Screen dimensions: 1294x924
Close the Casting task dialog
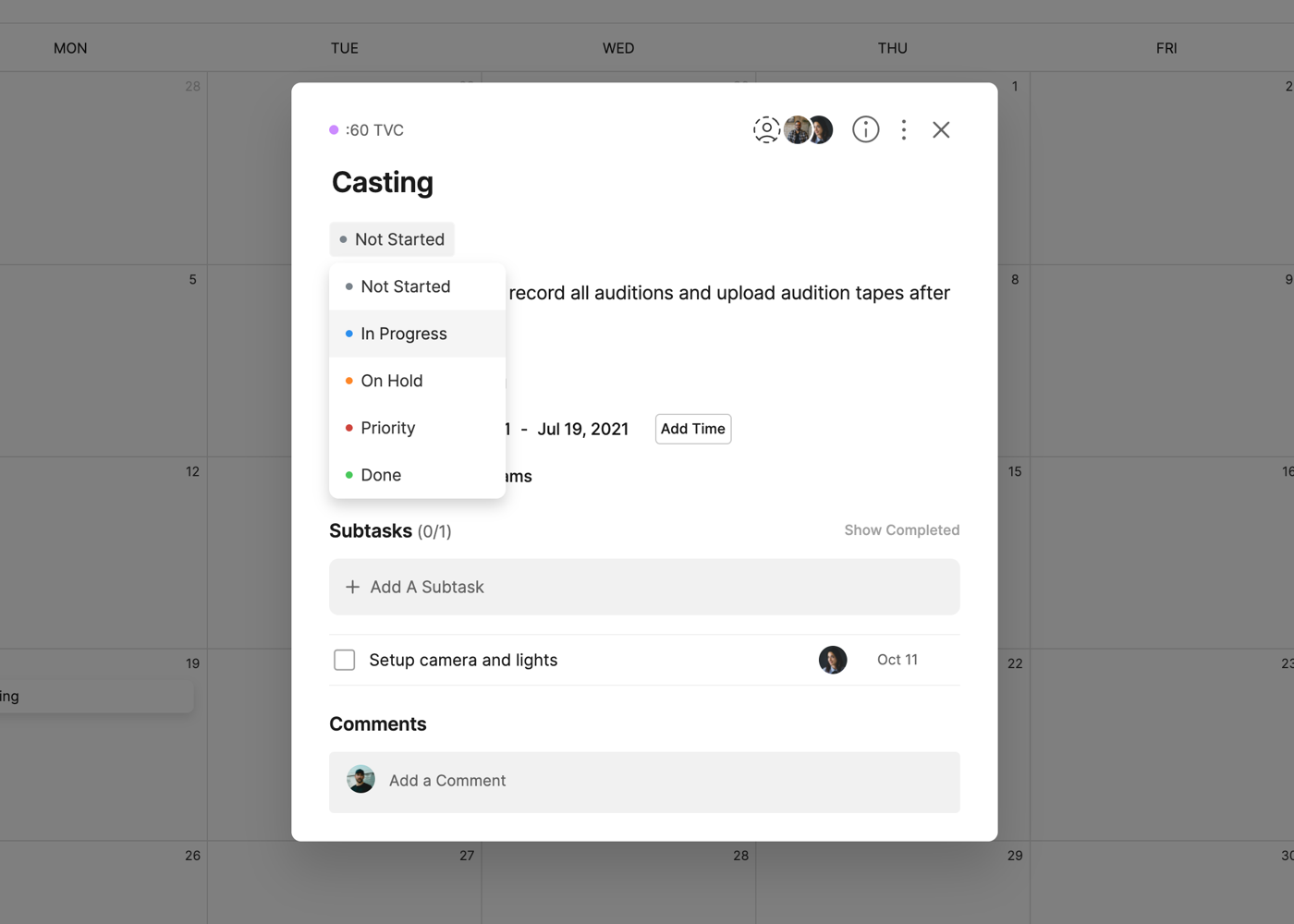(941, 130)
